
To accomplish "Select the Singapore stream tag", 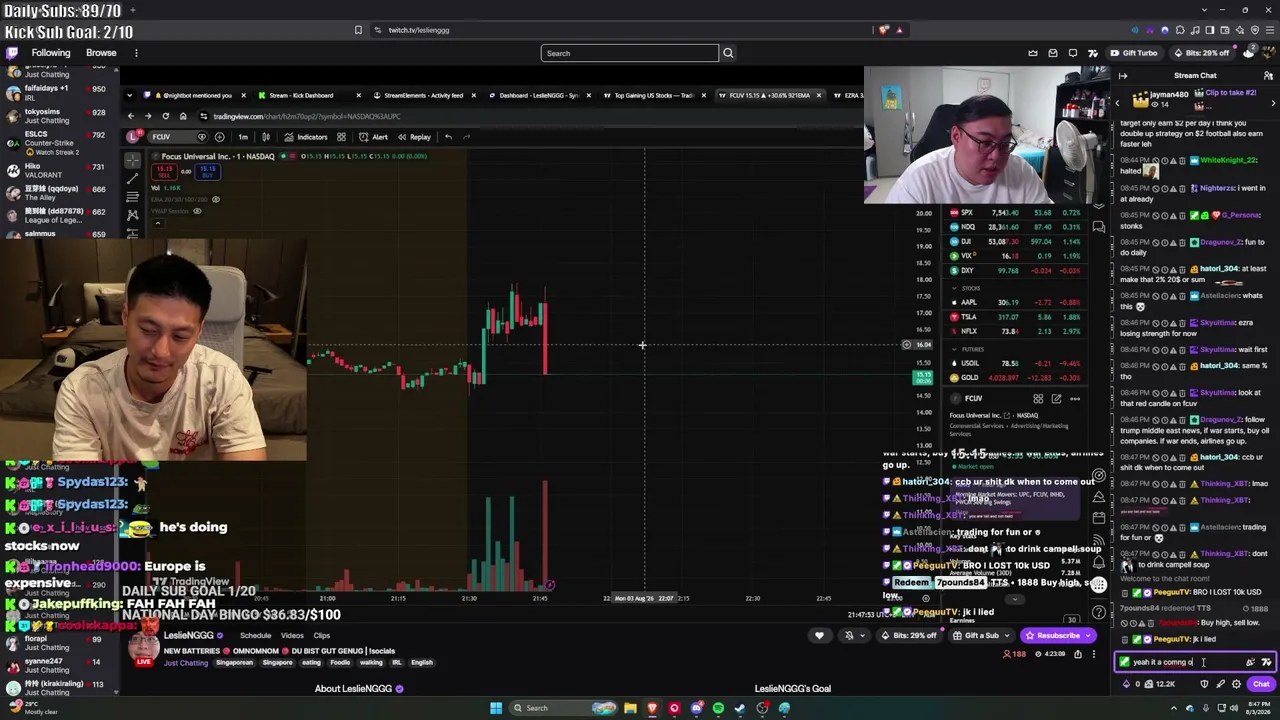I will tap(277, 662).
